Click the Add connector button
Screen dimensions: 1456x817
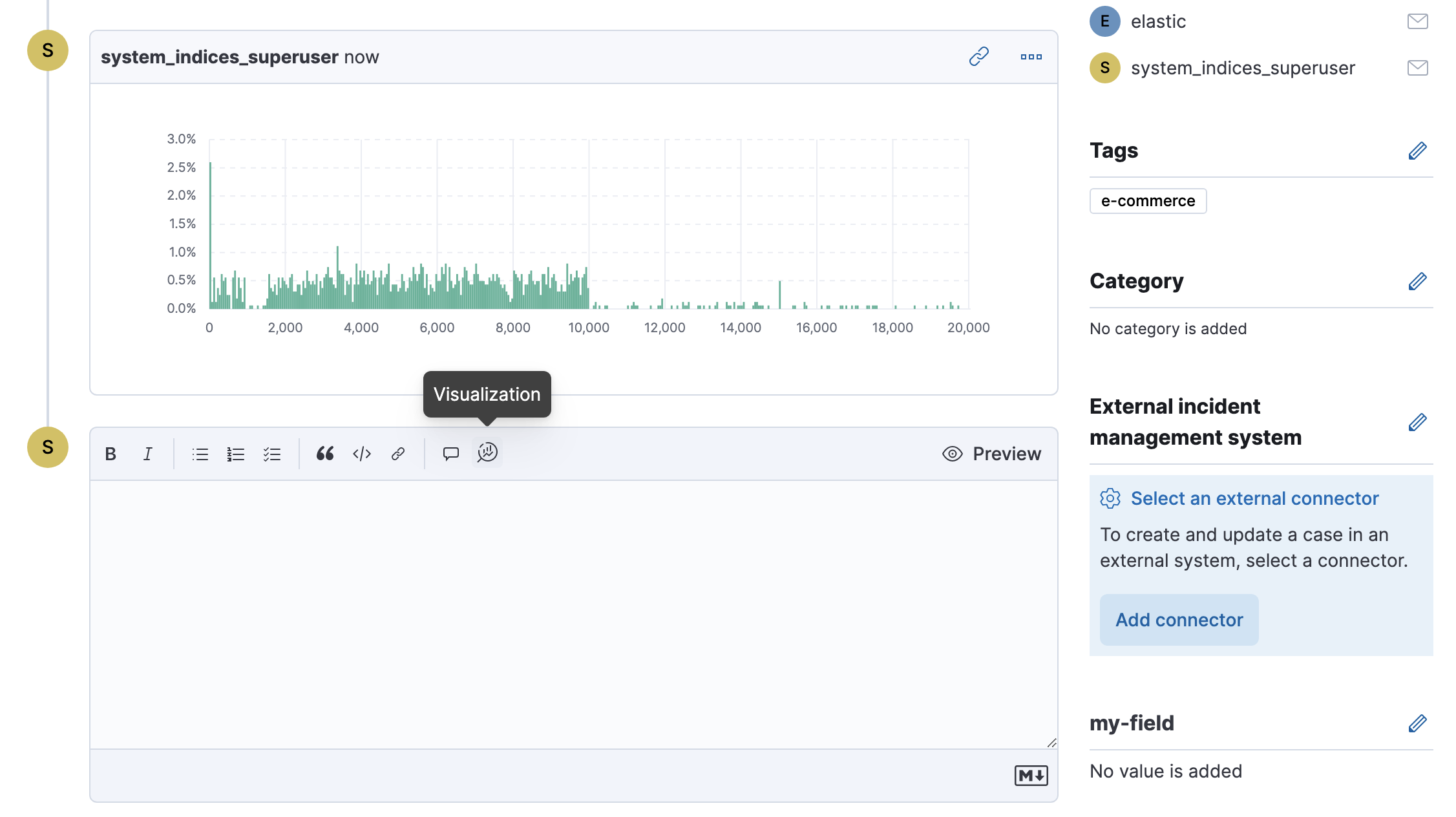(x=1178, y=619)
